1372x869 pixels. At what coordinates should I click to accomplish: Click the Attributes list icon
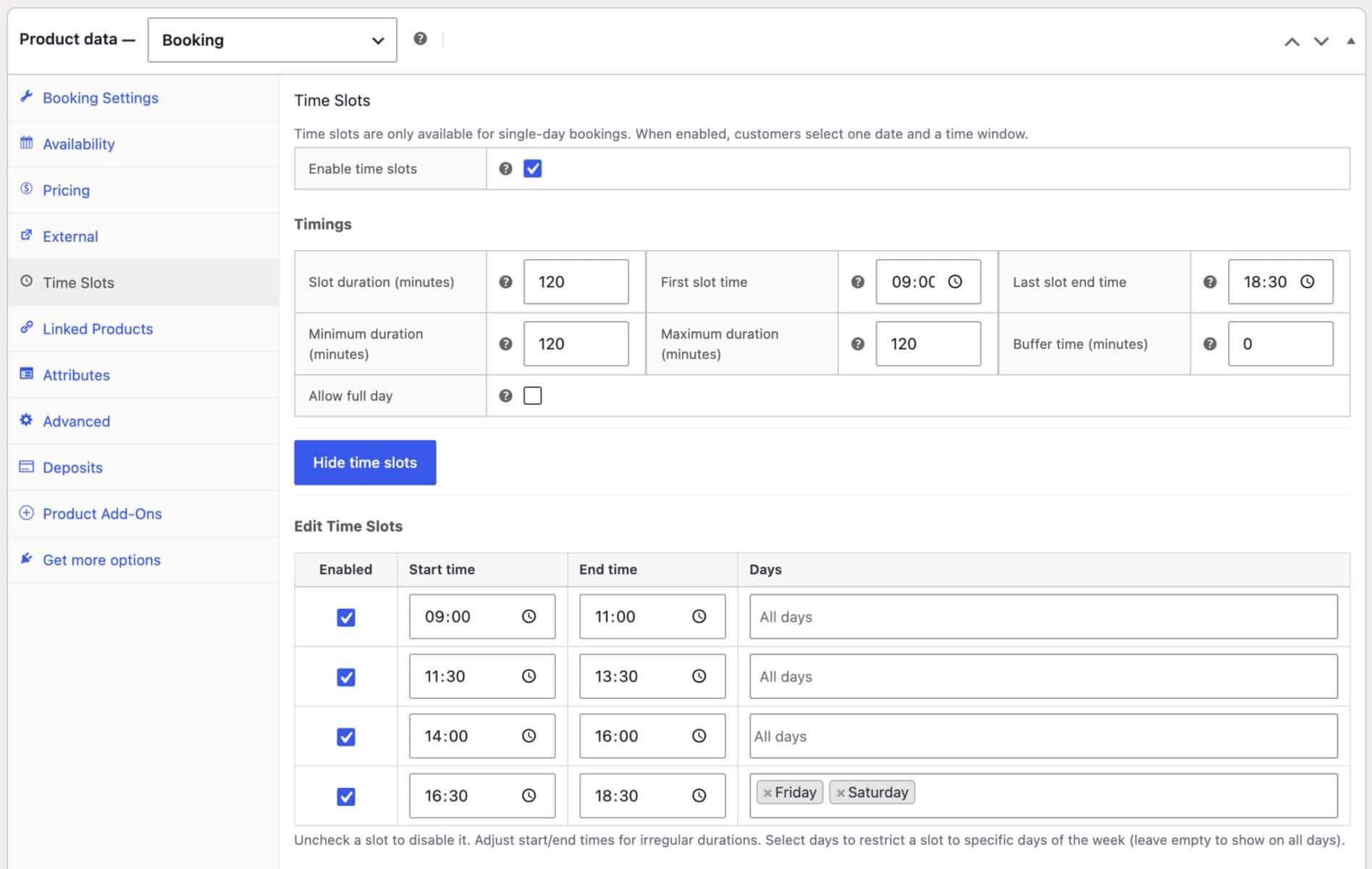27,374
